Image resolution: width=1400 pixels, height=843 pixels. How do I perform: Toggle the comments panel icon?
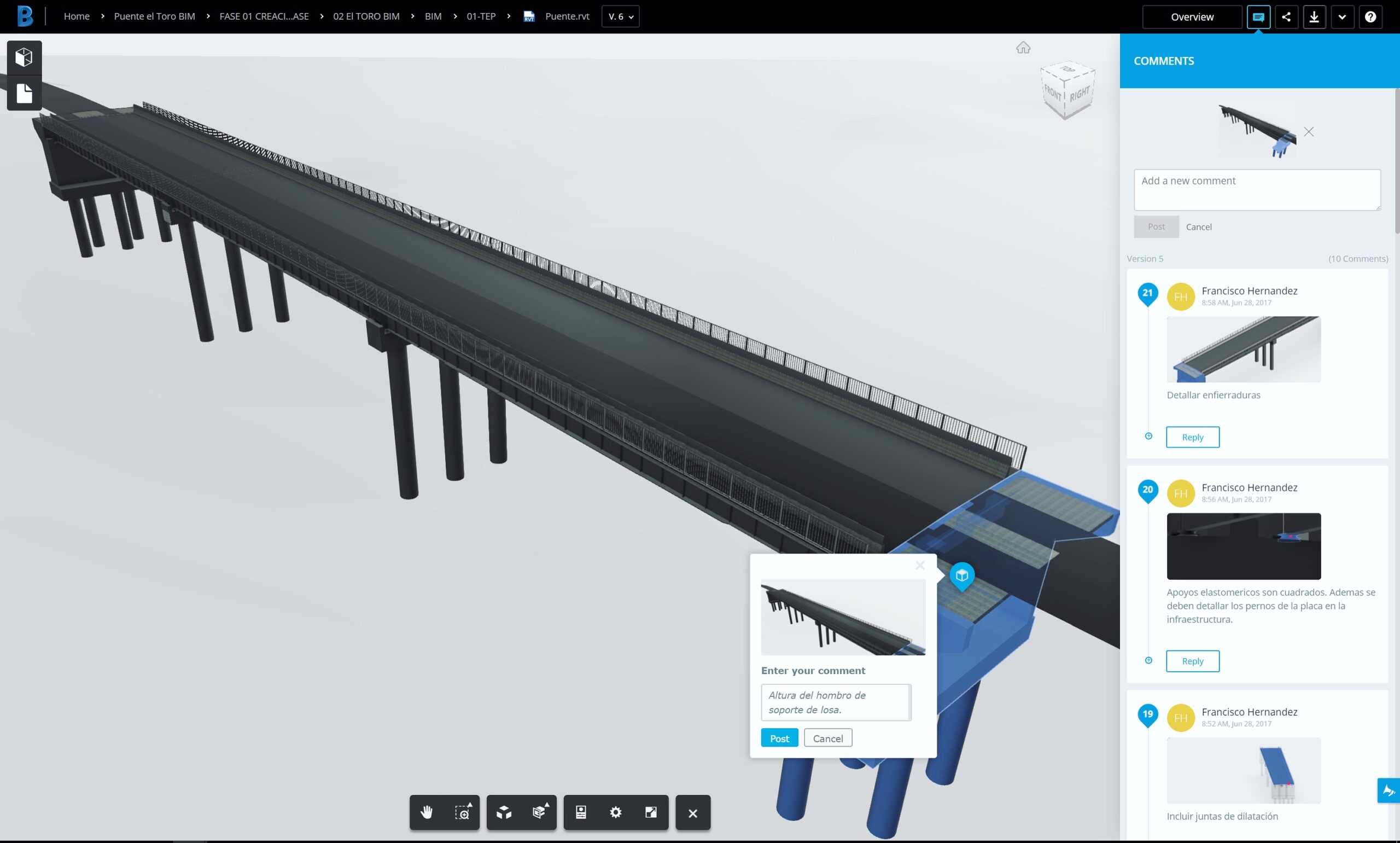(1258, 17)
